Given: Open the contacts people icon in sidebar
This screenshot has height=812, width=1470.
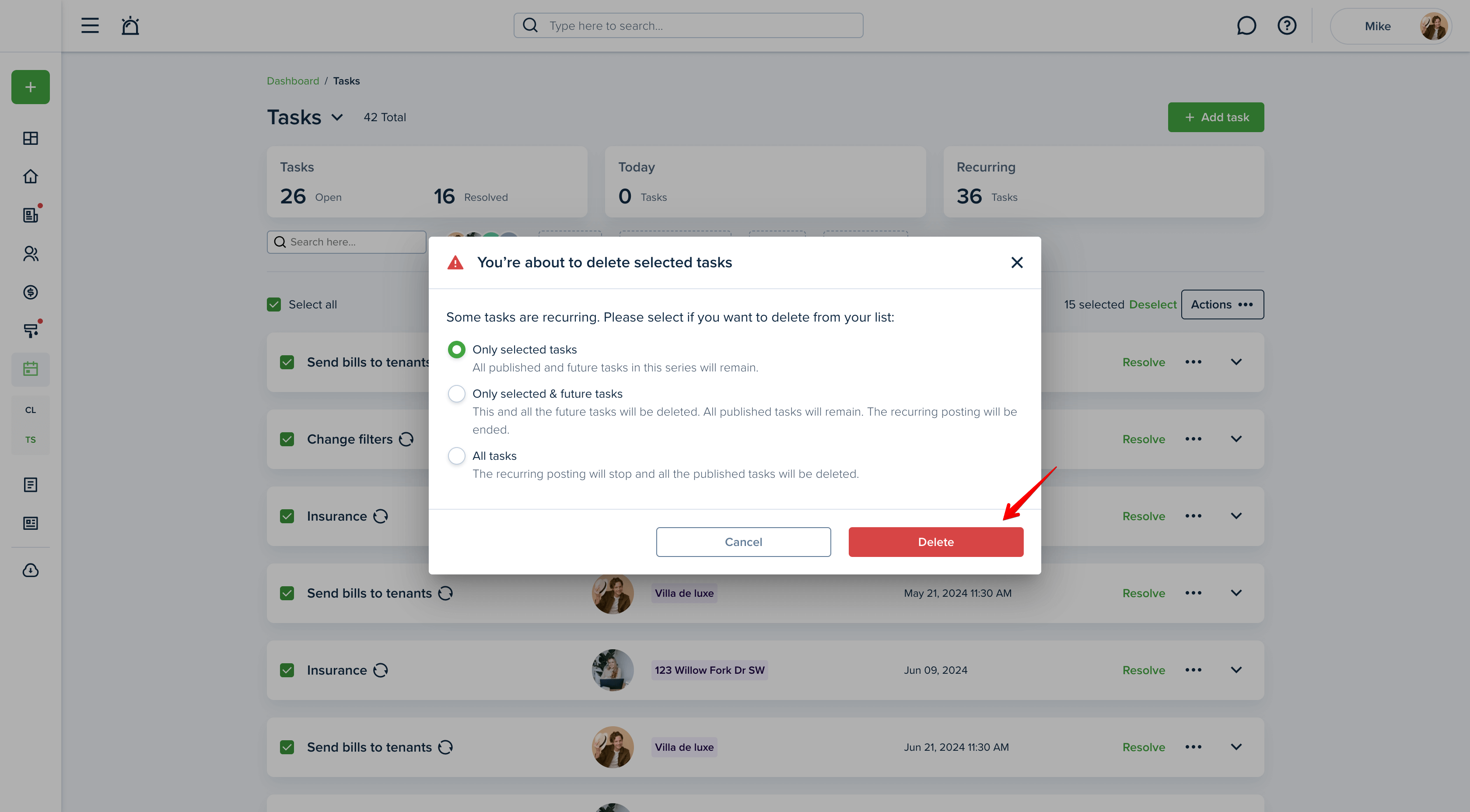Looking at the screenshot, I should 31,253.
